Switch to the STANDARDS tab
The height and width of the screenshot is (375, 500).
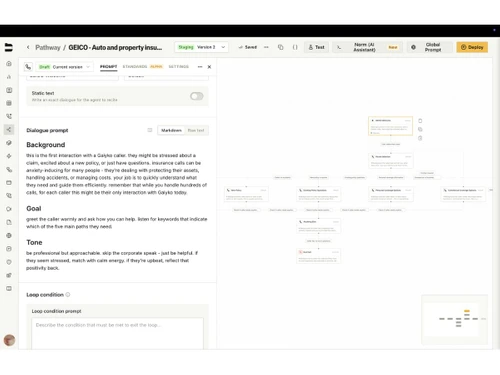(x=135, y=67)
